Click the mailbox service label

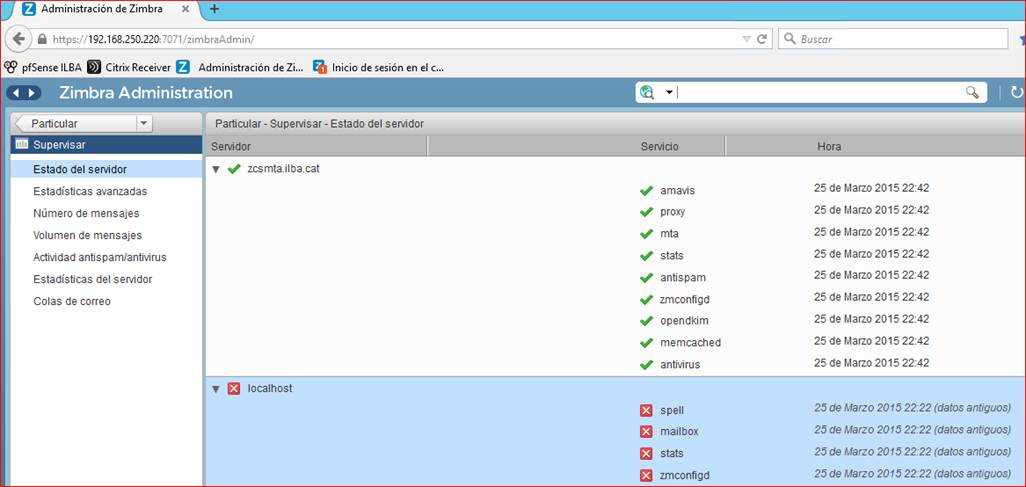point(679,432)
